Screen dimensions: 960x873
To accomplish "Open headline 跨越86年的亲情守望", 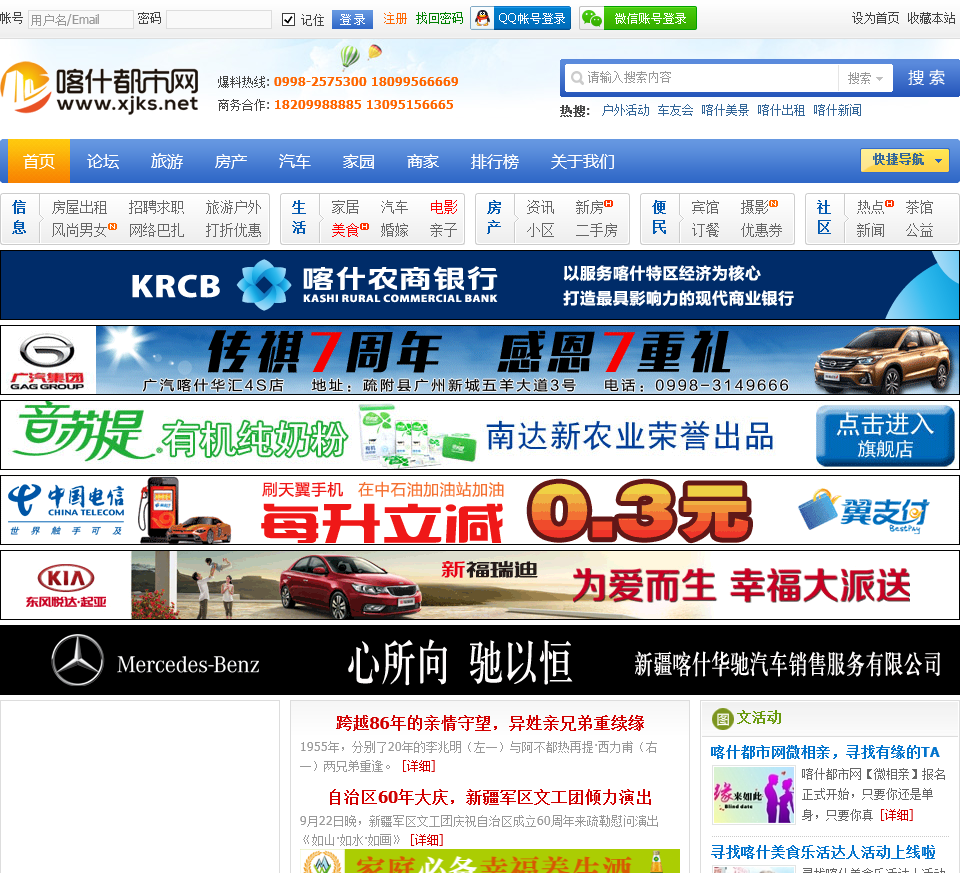I will 490,723.
